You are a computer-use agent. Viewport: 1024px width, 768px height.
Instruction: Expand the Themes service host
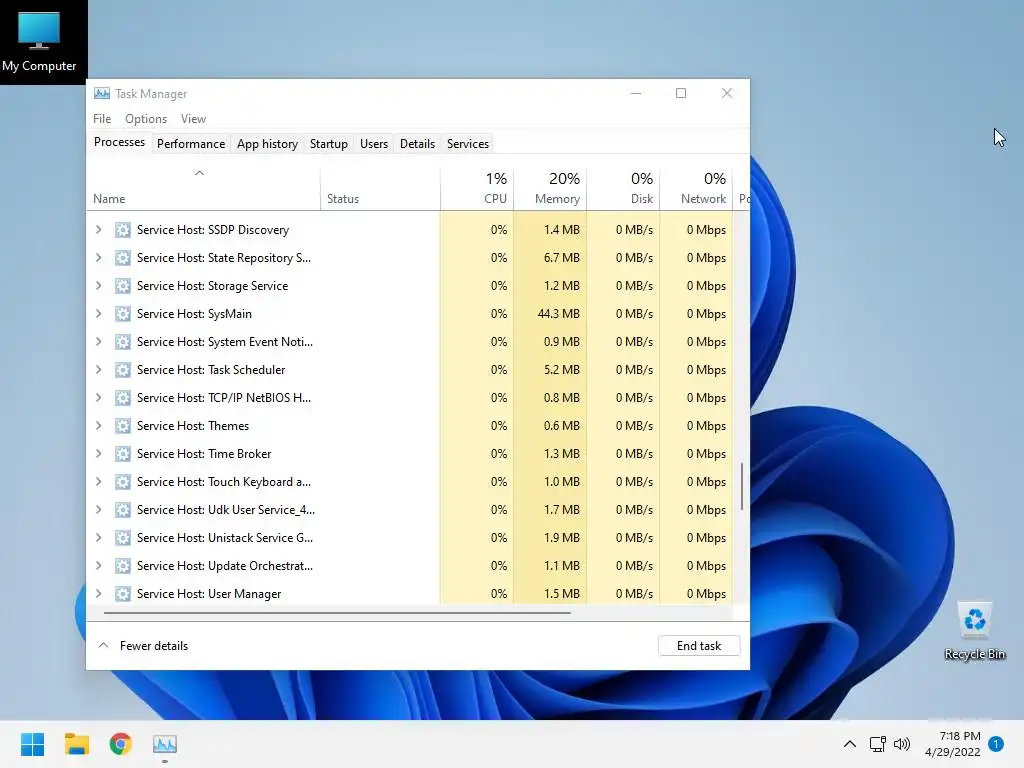pos(99,426)
